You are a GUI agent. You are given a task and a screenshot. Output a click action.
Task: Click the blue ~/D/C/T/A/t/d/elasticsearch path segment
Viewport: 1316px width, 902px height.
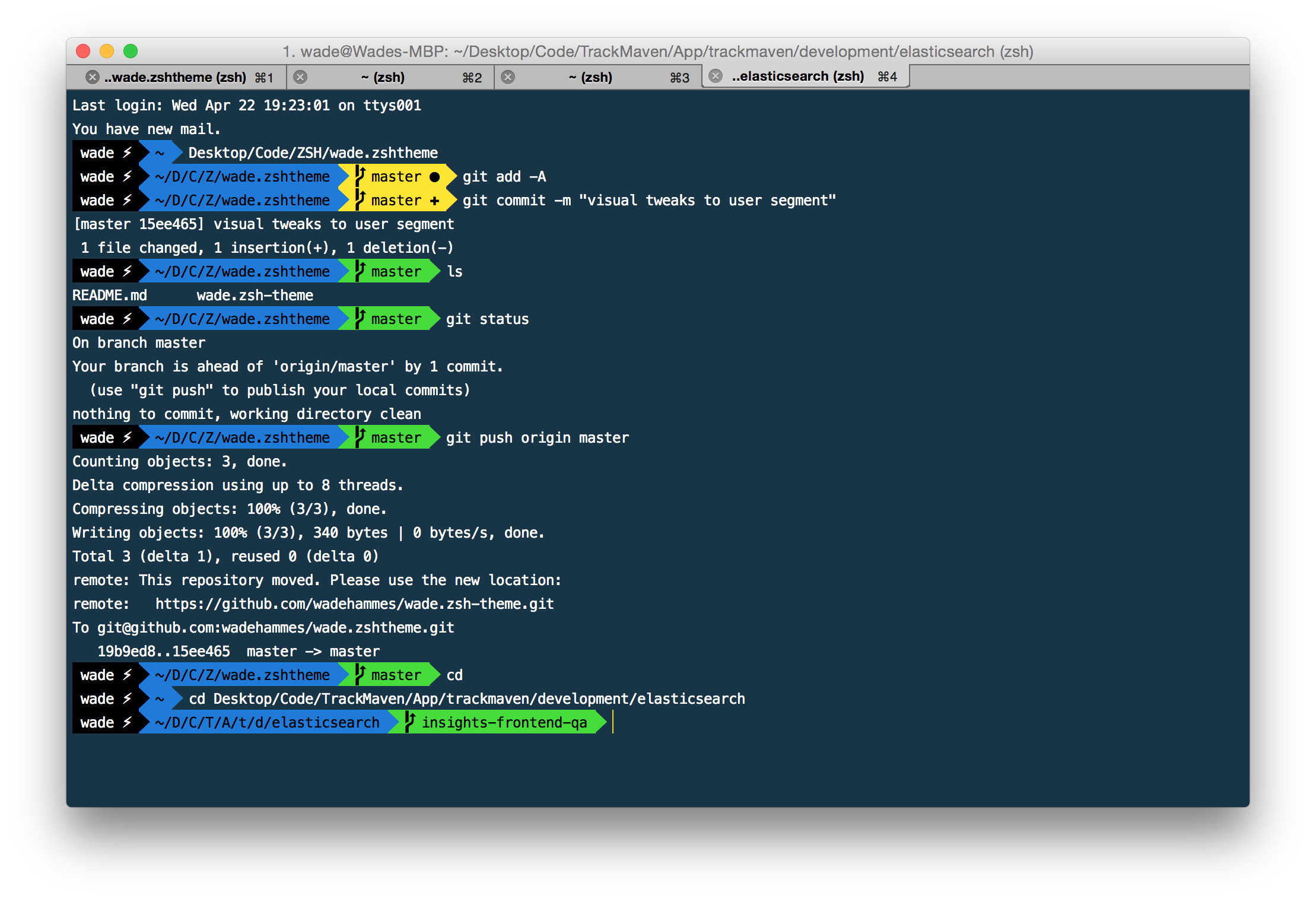pos(267,723)
